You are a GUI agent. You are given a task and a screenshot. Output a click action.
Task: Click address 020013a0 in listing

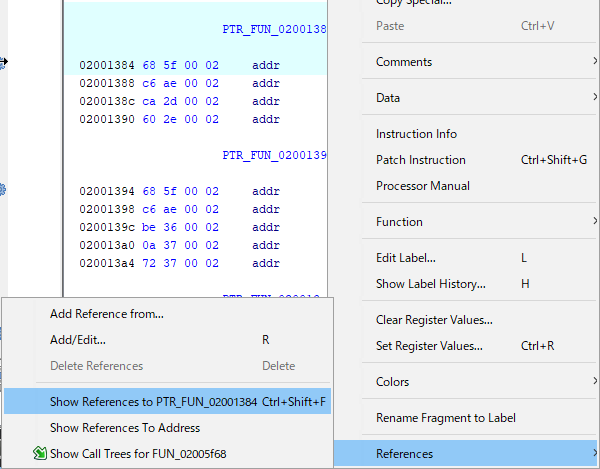click(107, 245)
